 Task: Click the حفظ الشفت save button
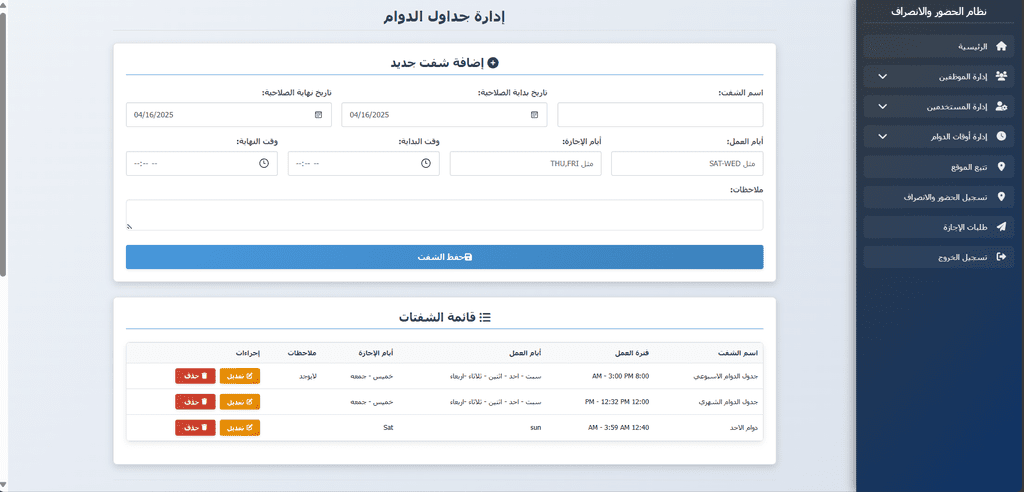(444, 257)
